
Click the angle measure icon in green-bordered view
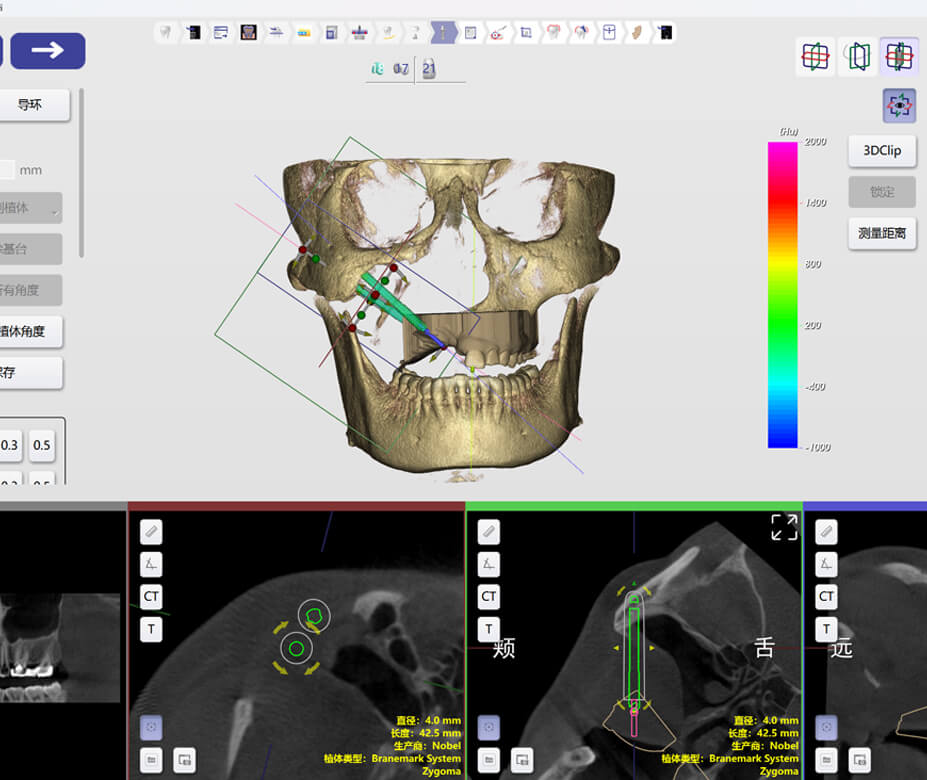(488, 565)
